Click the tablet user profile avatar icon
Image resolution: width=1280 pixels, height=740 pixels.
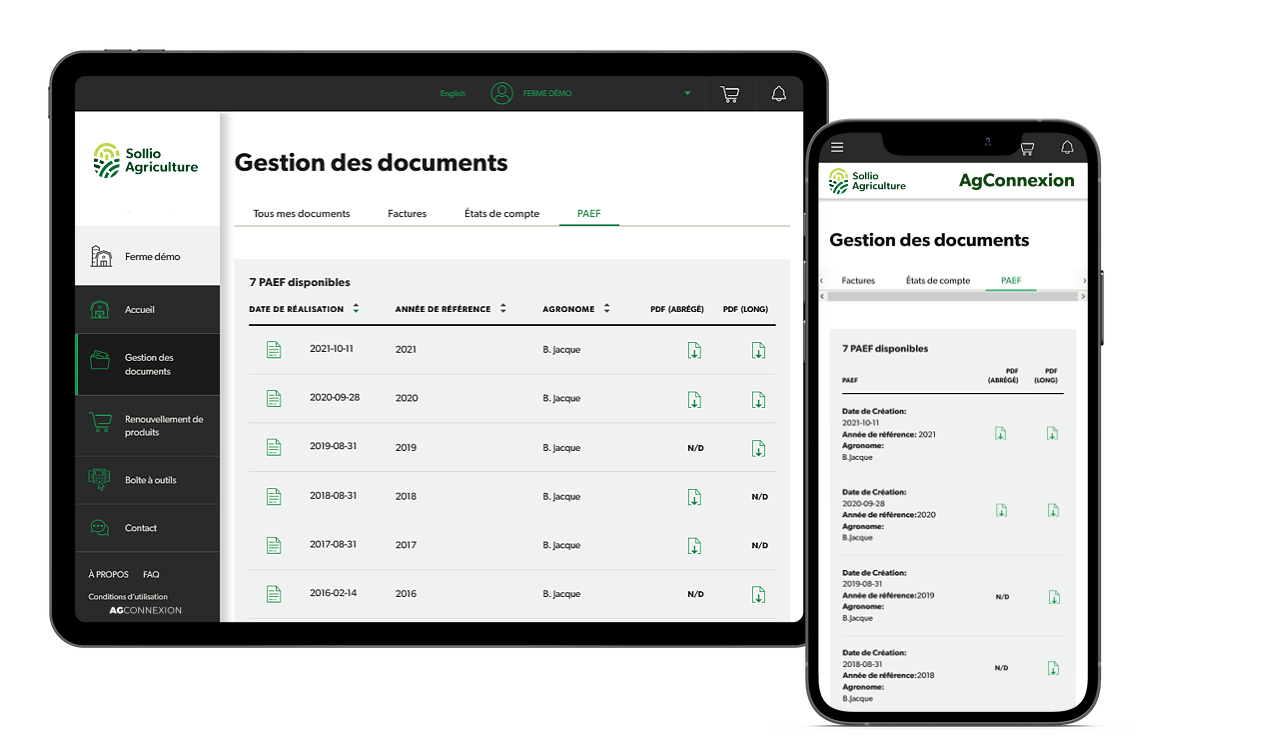point(502,93)
